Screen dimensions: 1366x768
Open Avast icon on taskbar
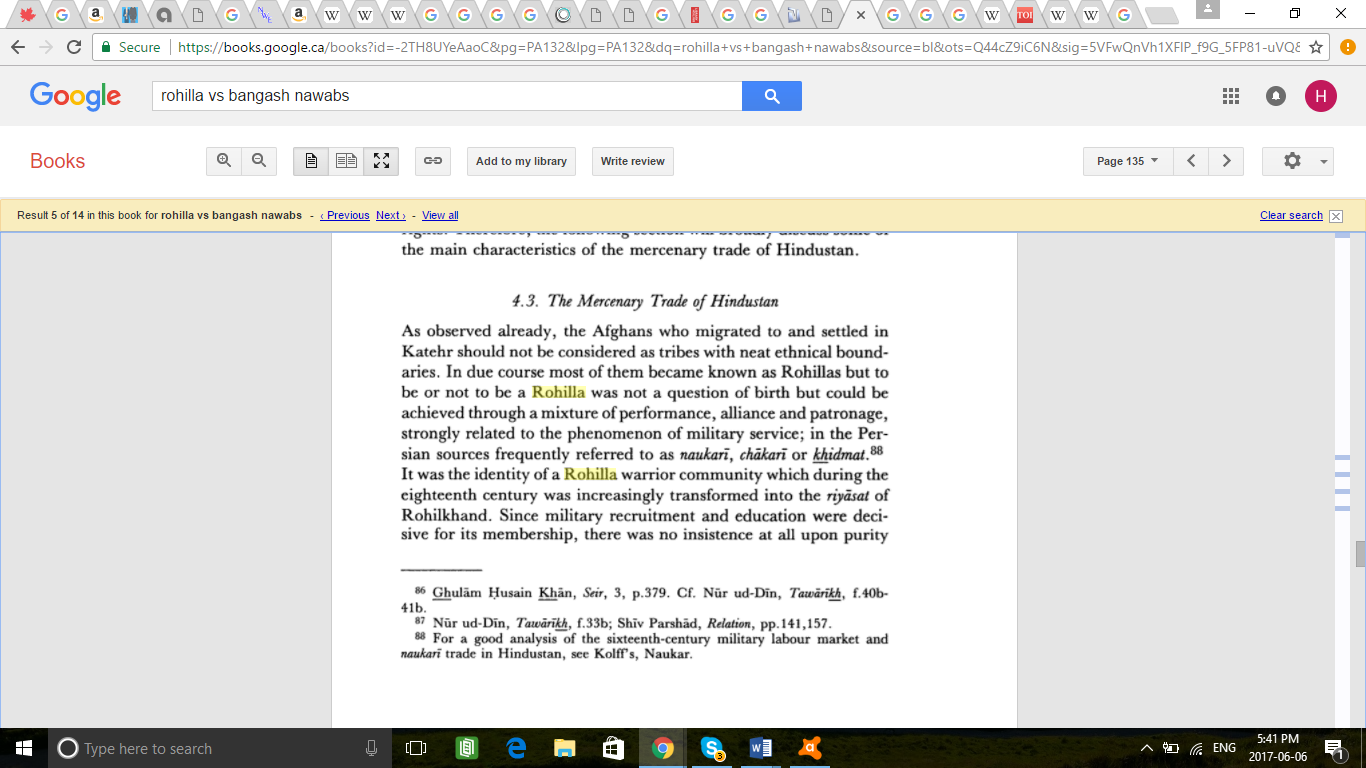pyautogui.click(x=810, y=748)
